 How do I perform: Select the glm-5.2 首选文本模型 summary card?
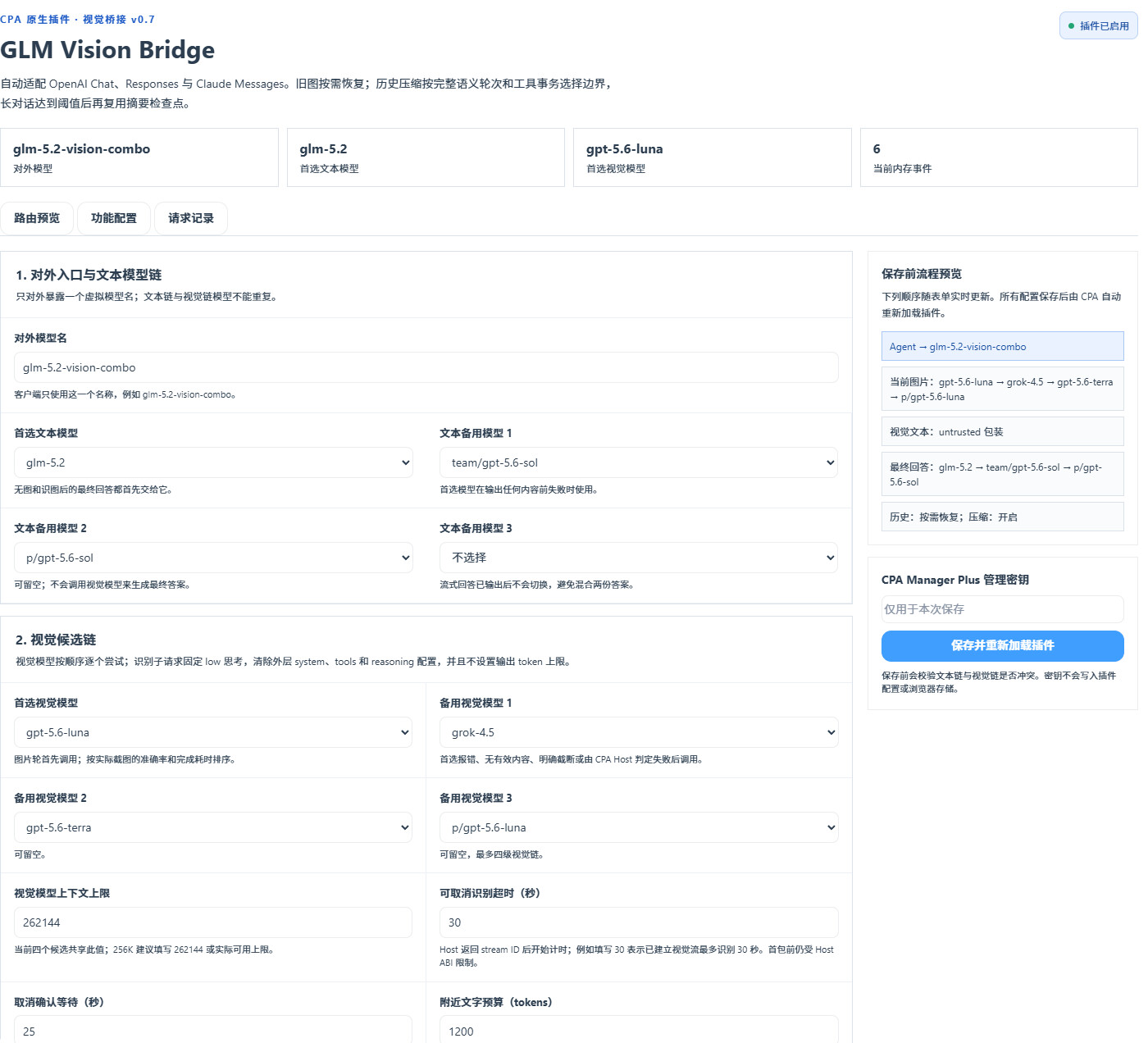tap(426, 157)
